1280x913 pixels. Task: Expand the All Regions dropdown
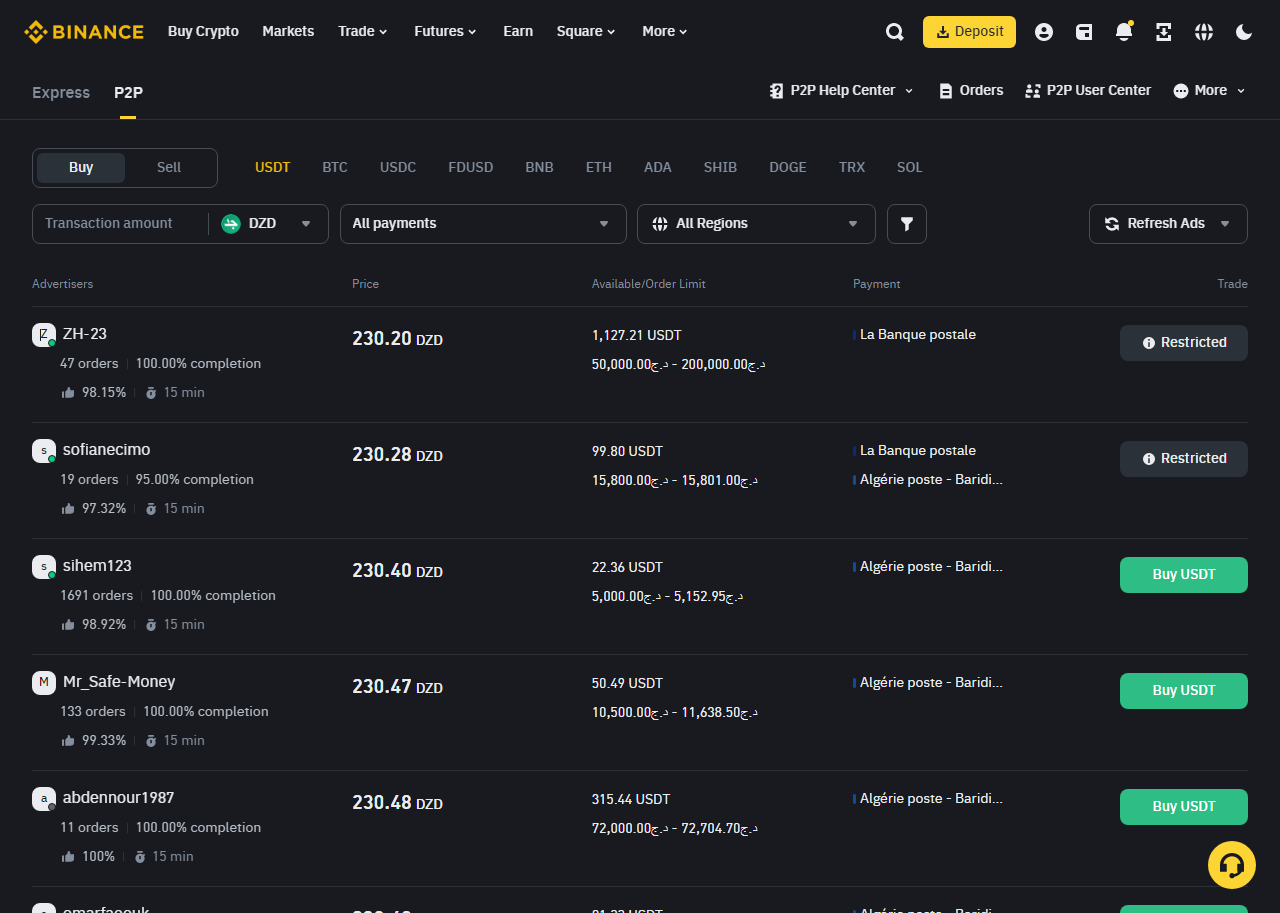coord(755,224)
